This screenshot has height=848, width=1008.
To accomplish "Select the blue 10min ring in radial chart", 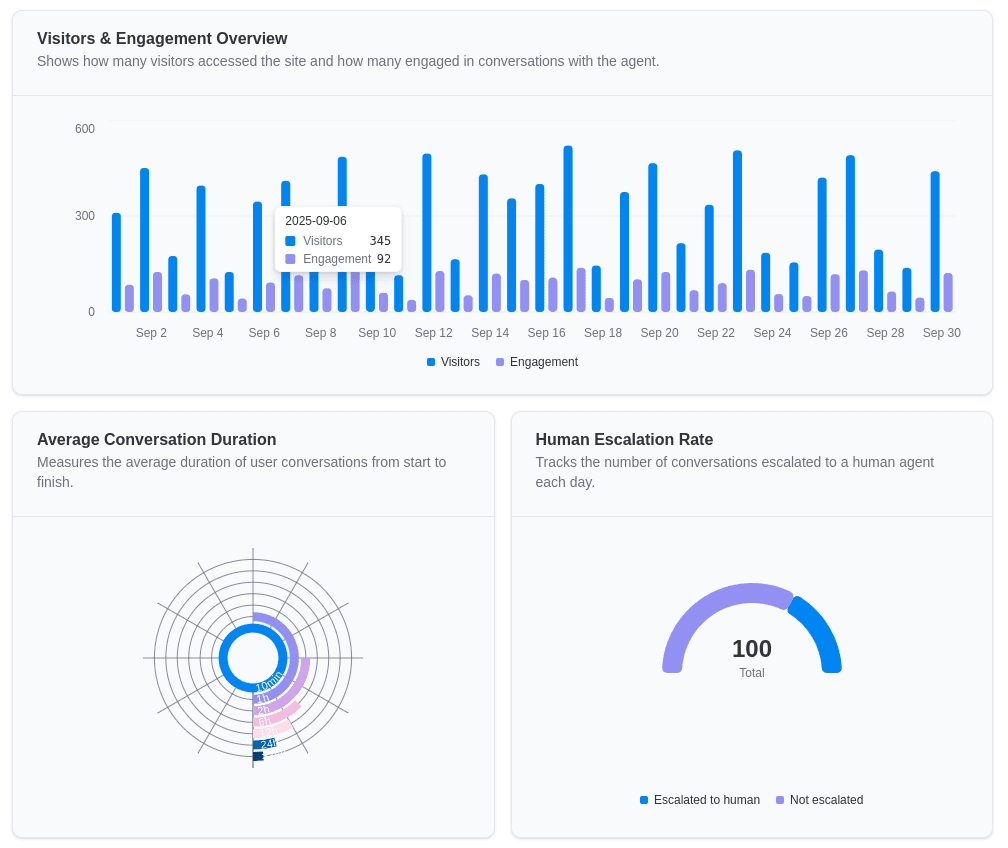I will pyautogui.click(x=223, y=658).
